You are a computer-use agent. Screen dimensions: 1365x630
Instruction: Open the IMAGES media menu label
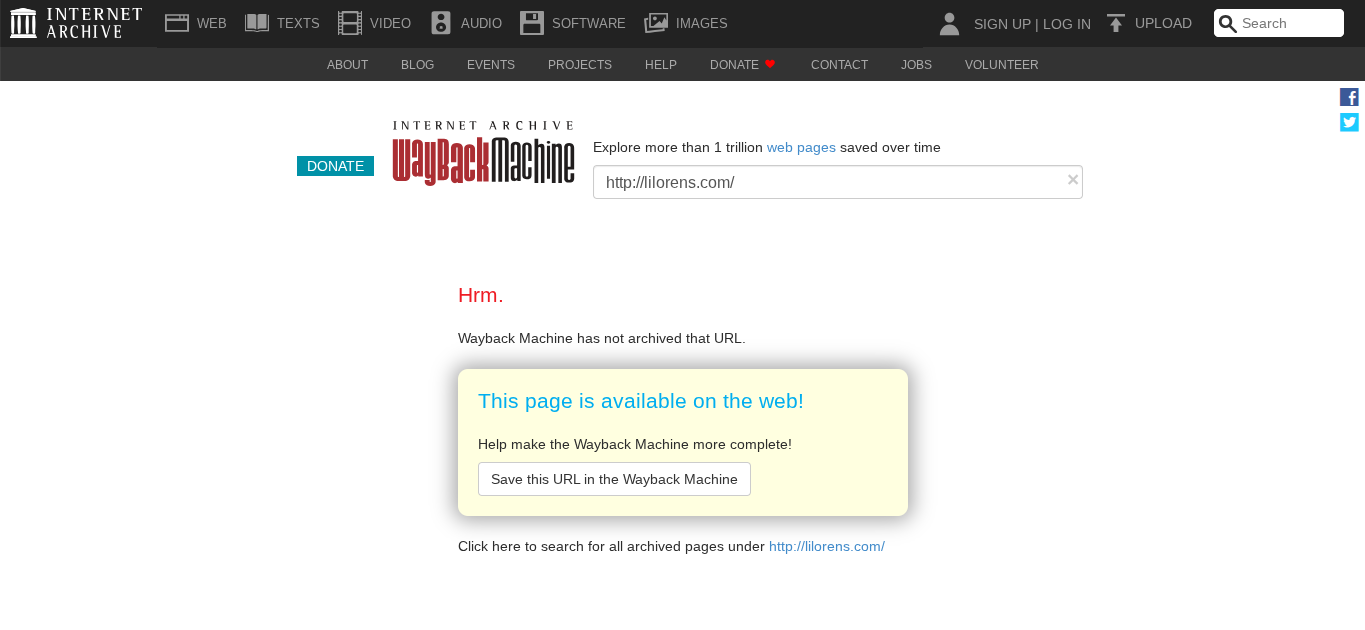(702, 23)
